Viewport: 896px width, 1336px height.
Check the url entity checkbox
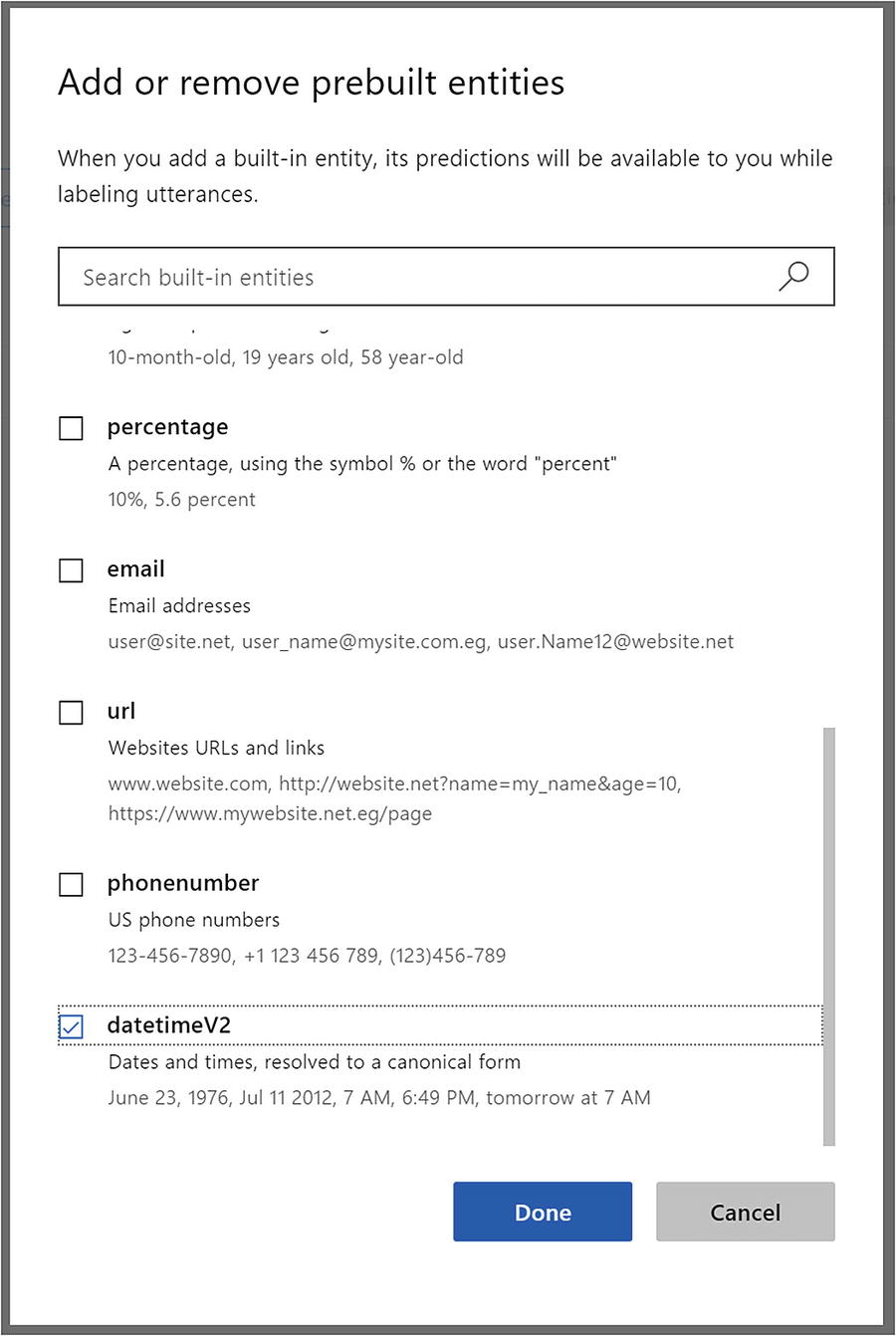[71, 713]
